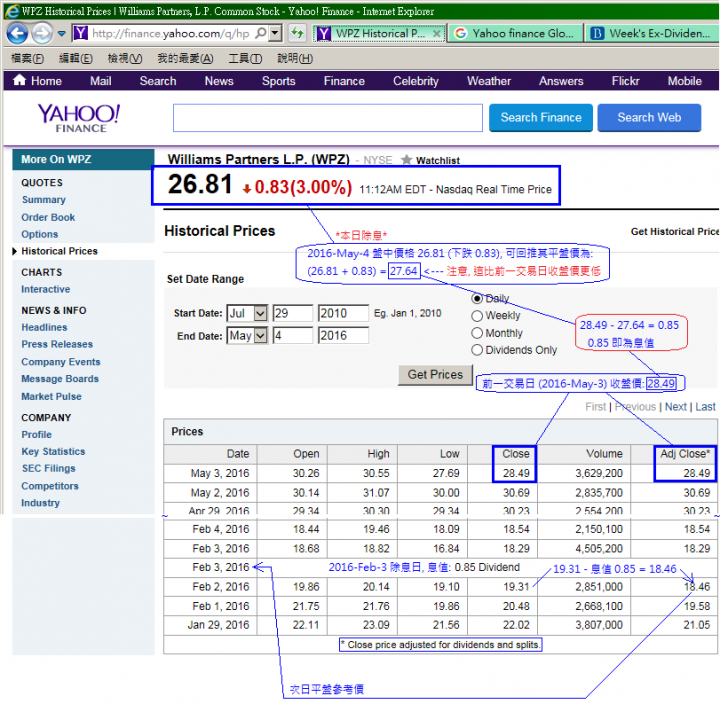Viewport: 720px width, 704px height.
Task: Go to Last page of prices
Action: [705, 407]
